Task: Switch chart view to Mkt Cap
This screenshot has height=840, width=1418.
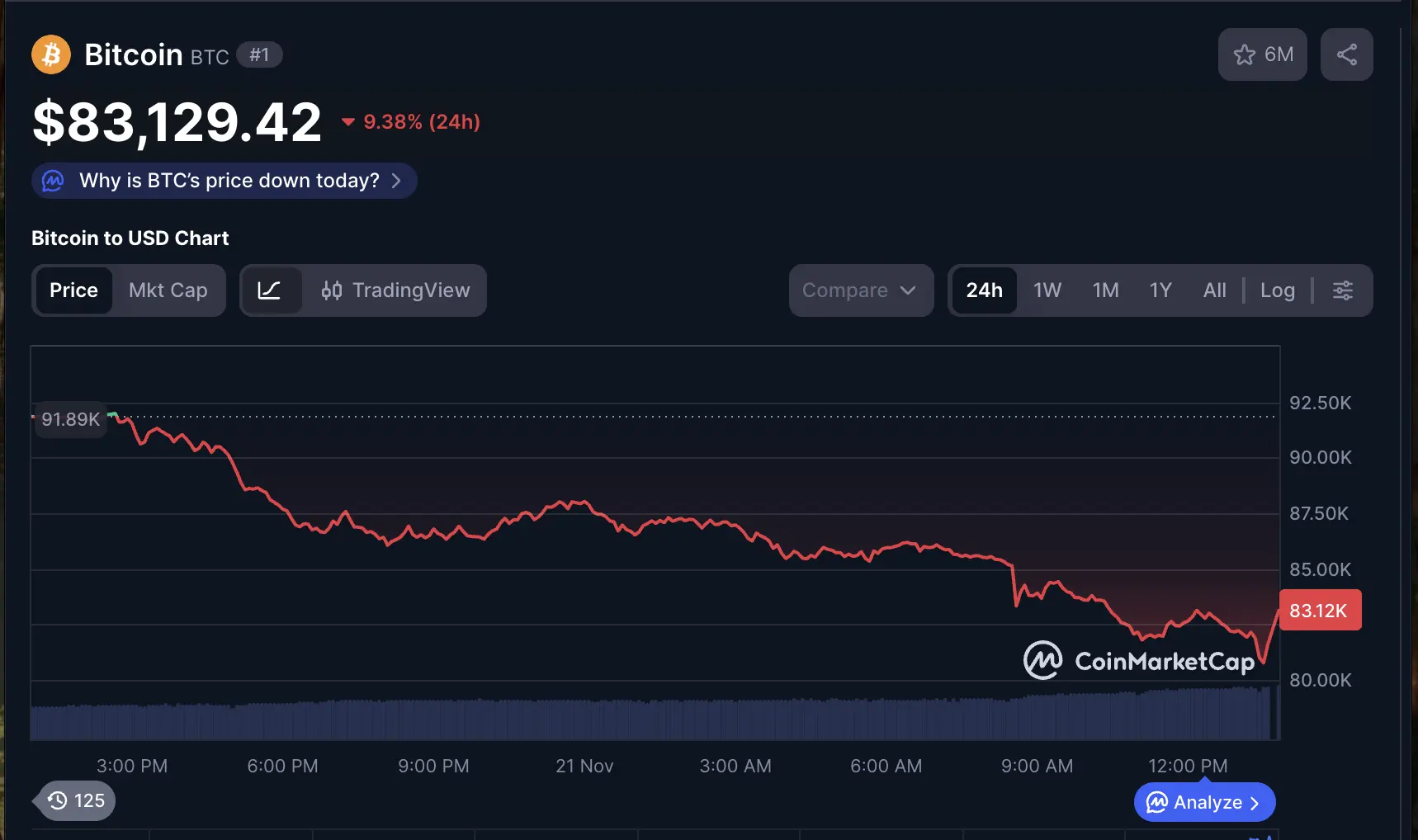Action: 168,290
